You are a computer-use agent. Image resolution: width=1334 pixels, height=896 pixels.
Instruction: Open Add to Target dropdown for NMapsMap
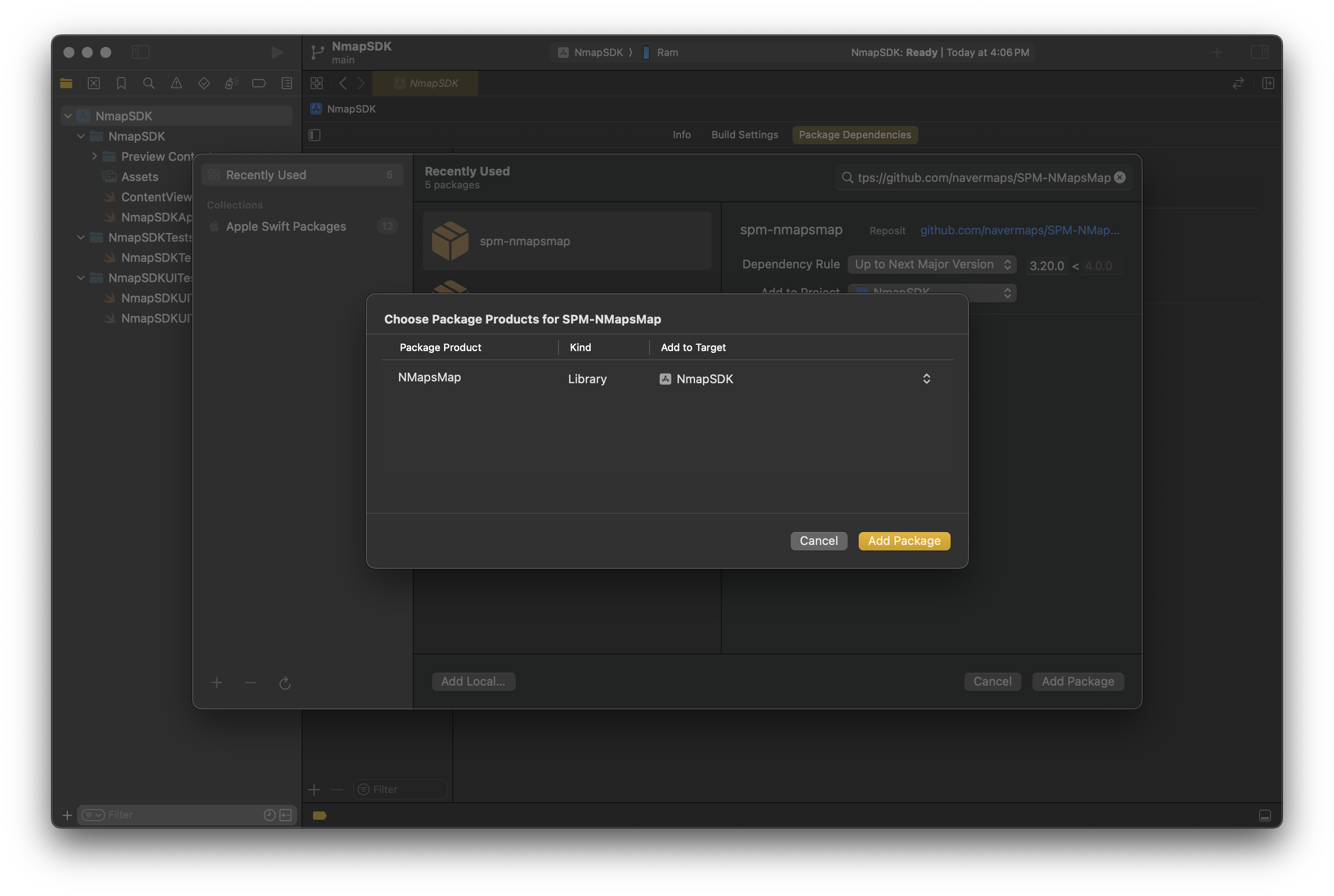tap(926, 379)
